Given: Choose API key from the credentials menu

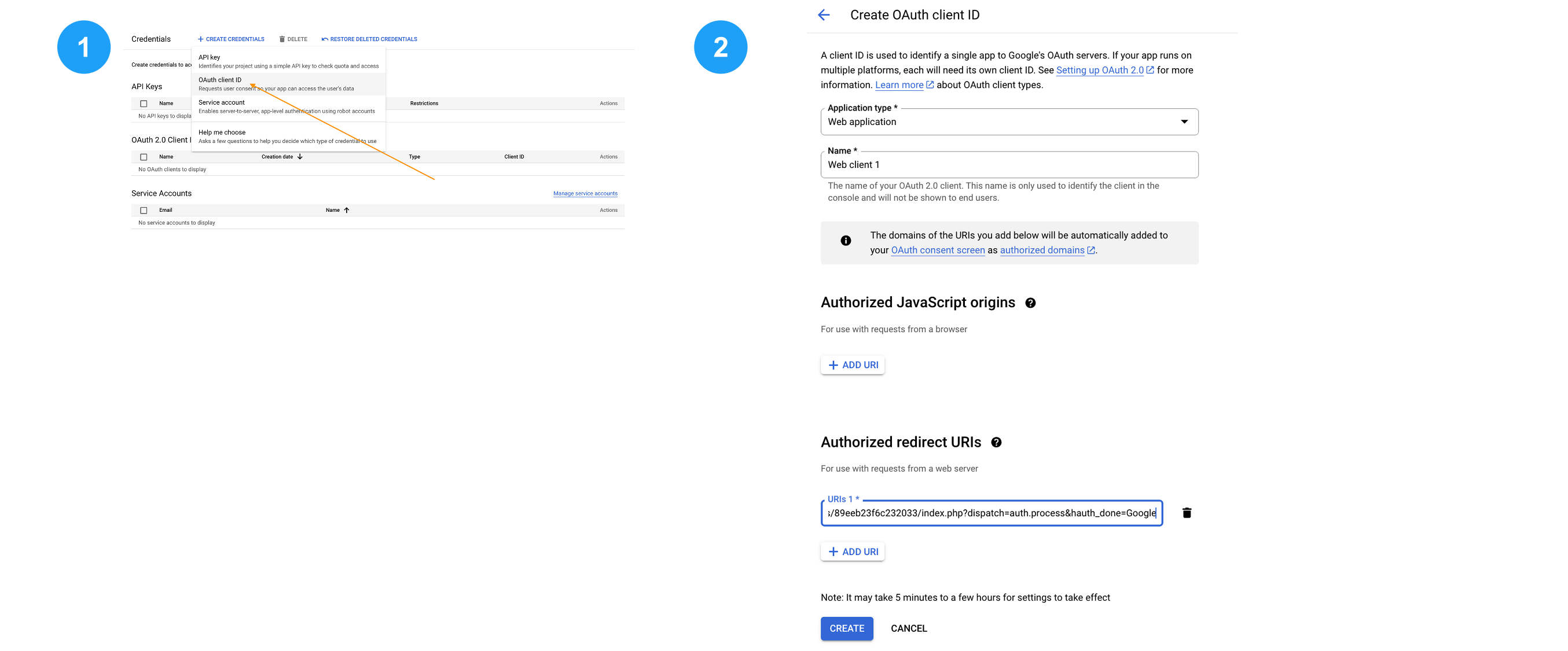Looking at the screenshot, I should [288, 61].
